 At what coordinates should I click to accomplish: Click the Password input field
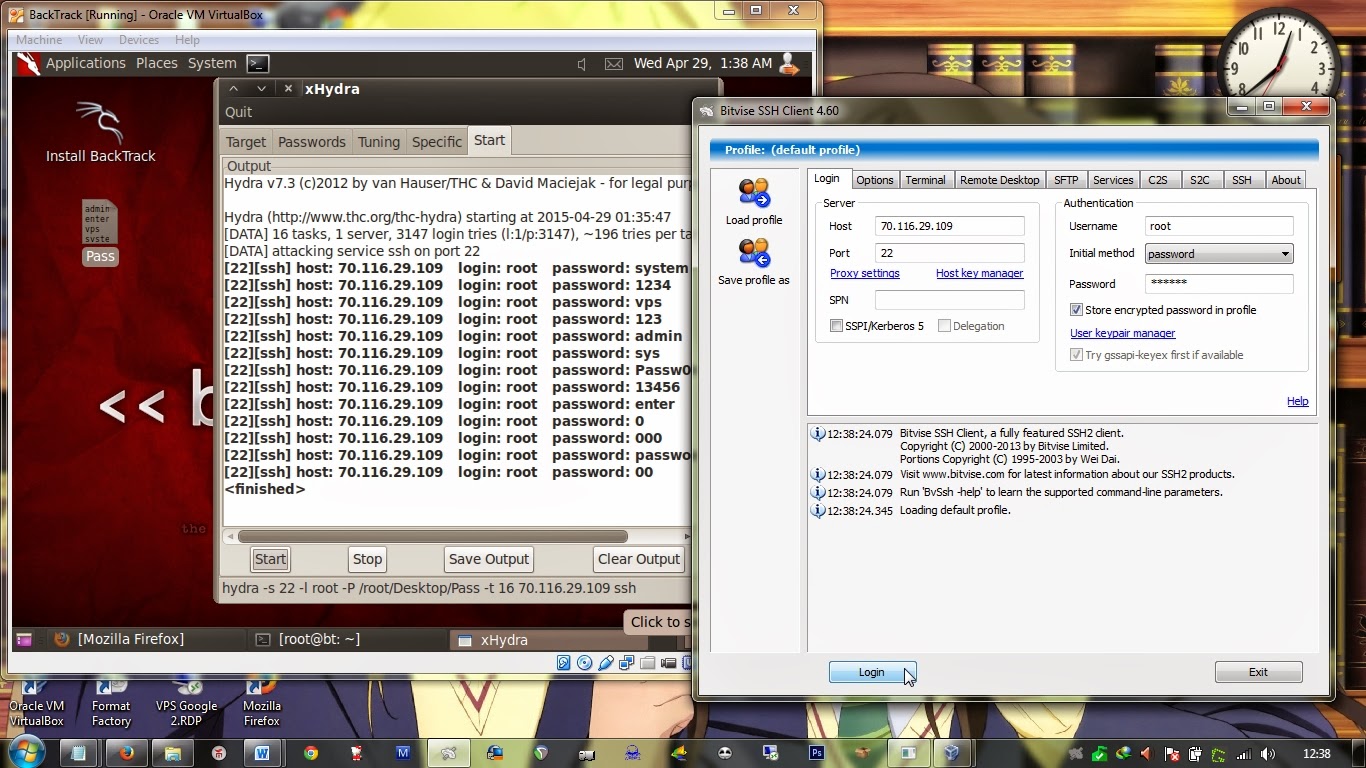pyautogui.click(x=1219, y=284)
